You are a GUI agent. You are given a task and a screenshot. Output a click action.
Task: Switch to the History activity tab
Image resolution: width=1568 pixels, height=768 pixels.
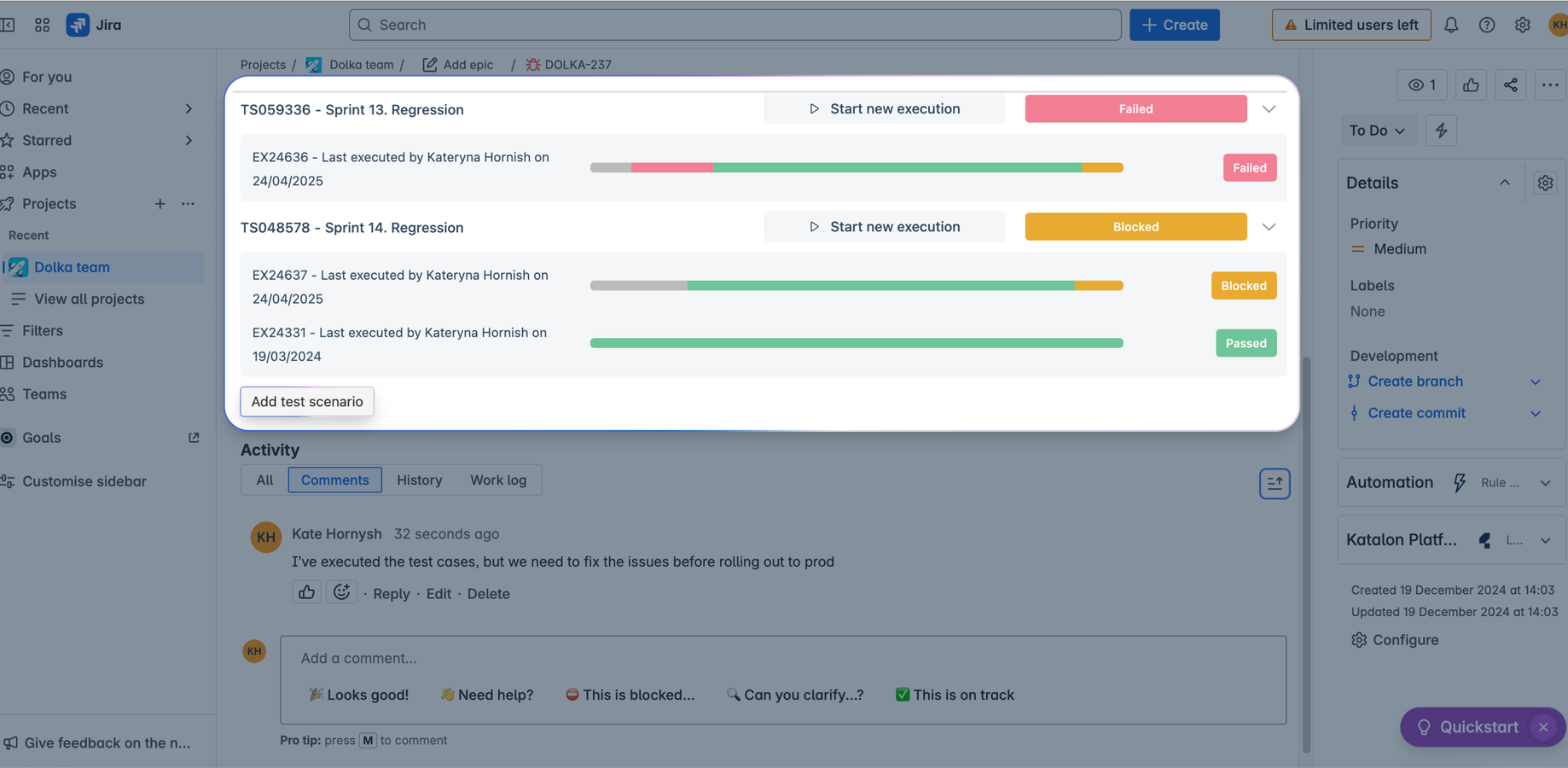click(419, 480)
